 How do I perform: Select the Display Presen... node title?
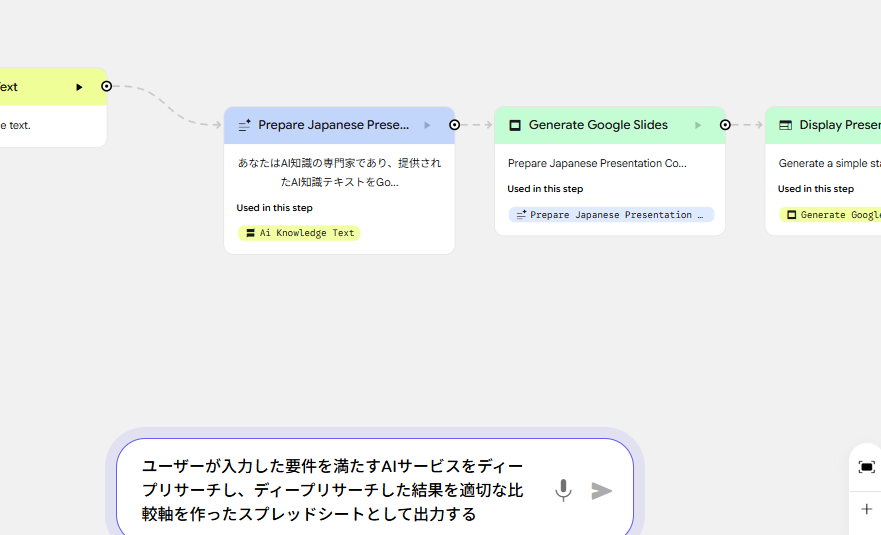pos(839,125)
